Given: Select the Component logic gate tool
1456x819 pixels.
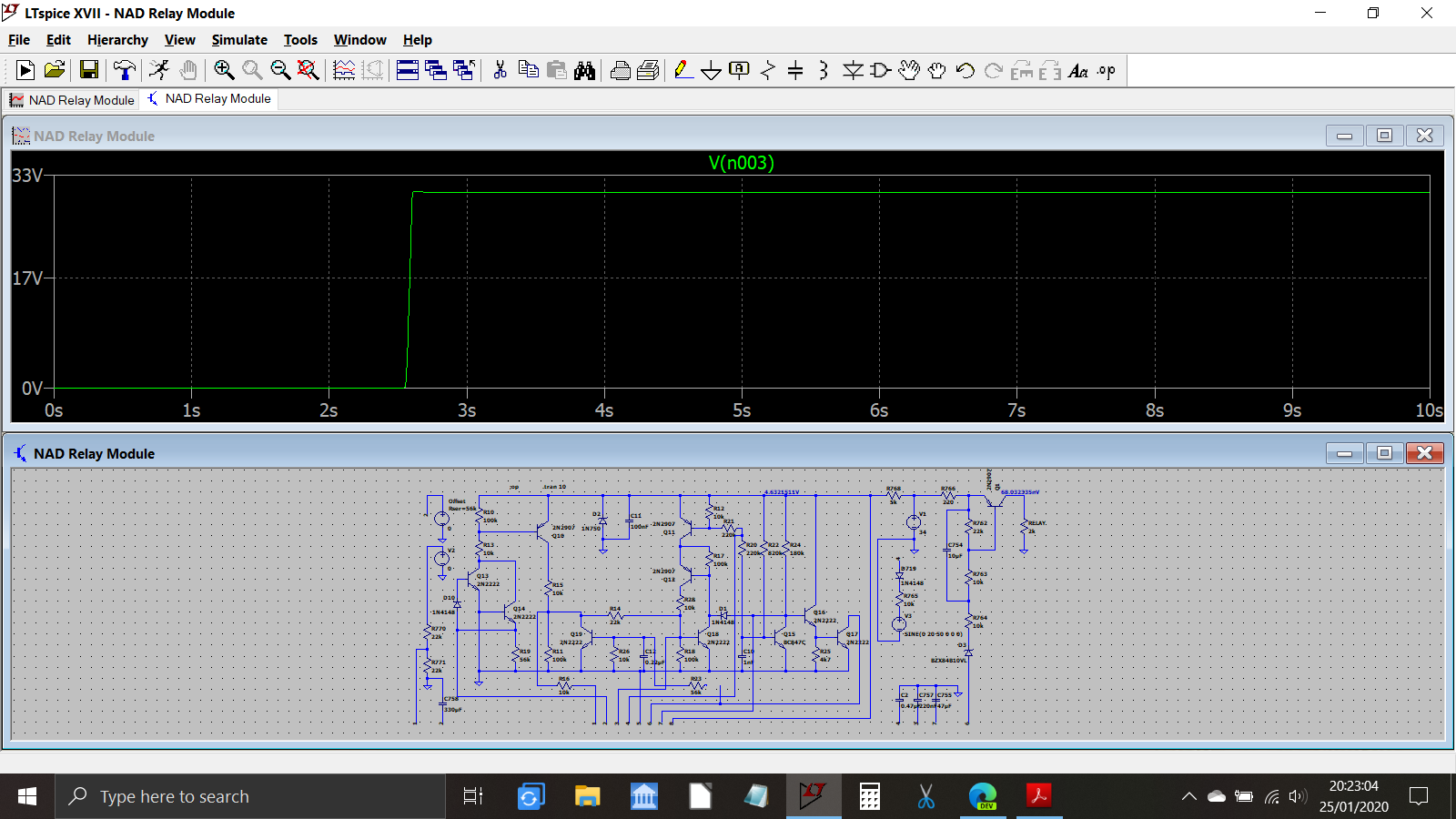Looking at the screenshot, I should (880, 70).
